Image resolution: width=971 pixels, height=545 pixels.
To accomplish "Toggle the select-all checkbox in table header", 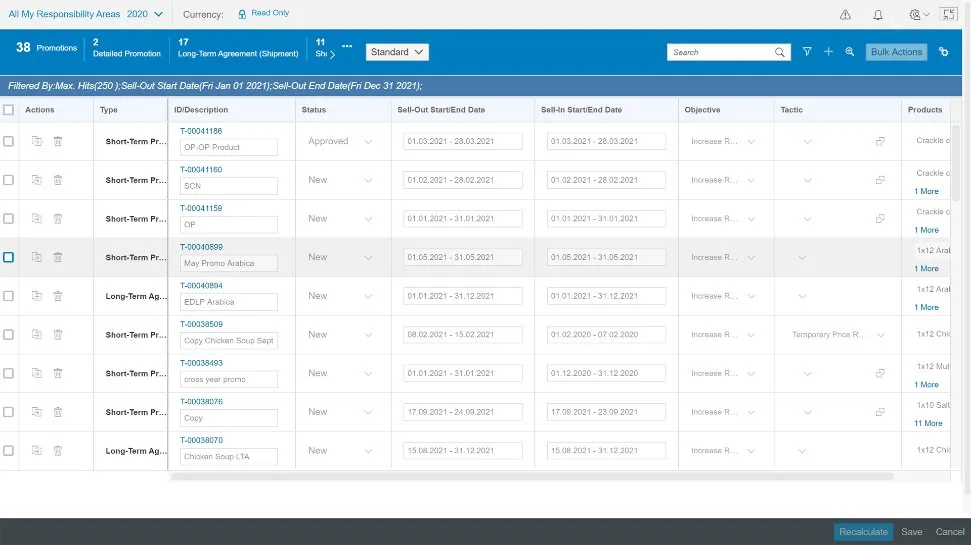I will (x=9, y=110).
